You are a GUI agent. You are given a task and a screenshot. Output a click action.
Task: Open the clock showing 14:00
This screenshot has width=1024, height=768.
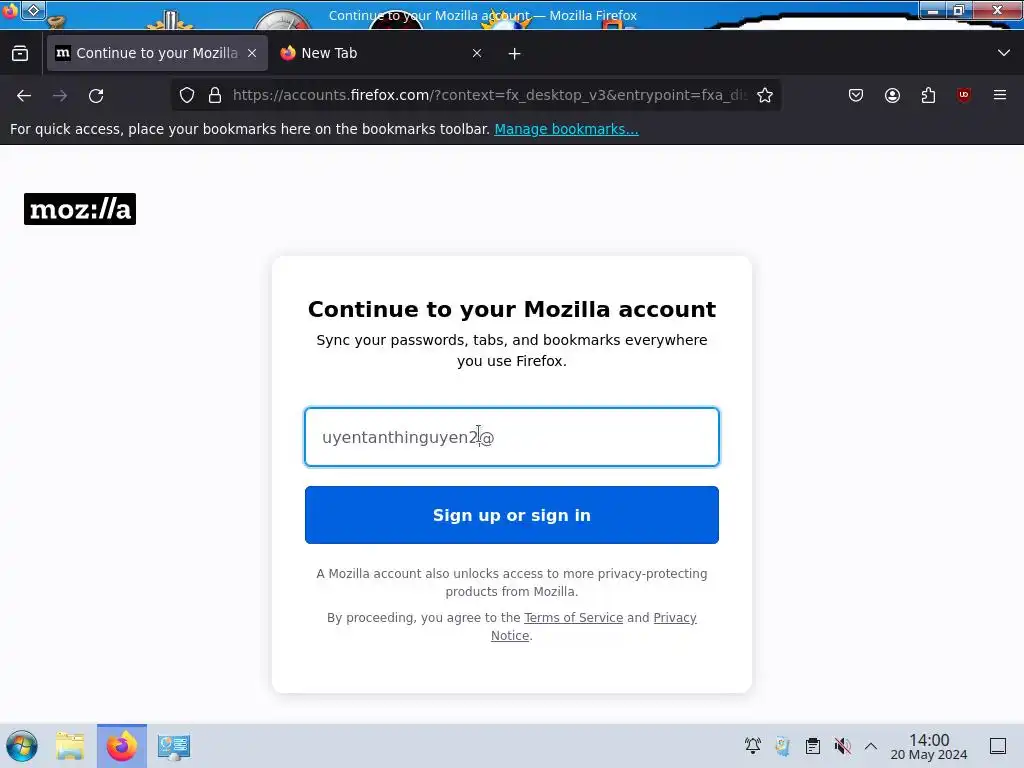click(929, 746)
